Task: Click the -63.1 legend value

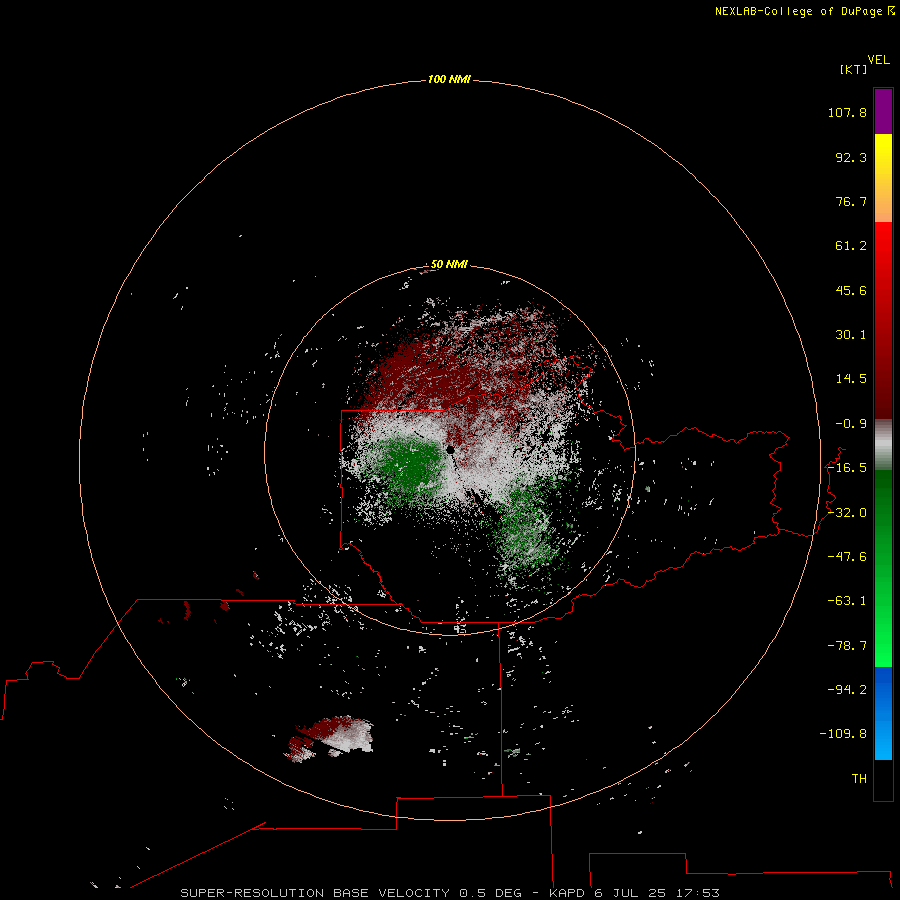Action: (847, 601)
